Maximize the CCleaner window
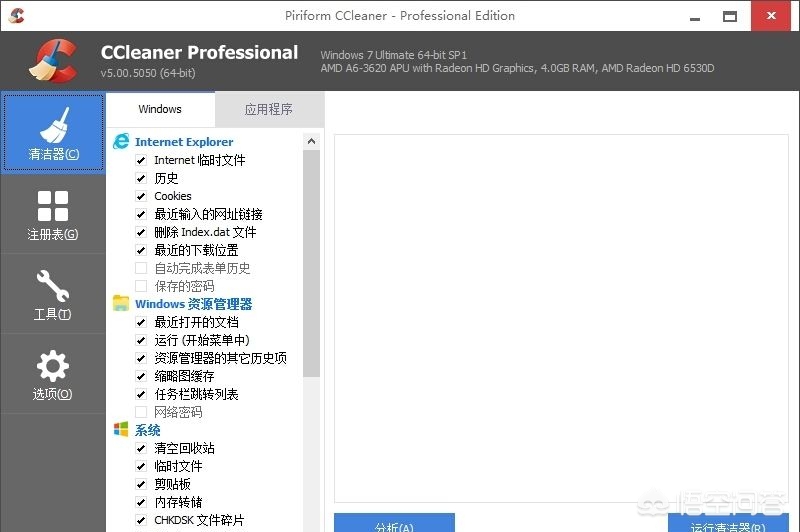This screenshot has height=532, width=800. (730, 17)
